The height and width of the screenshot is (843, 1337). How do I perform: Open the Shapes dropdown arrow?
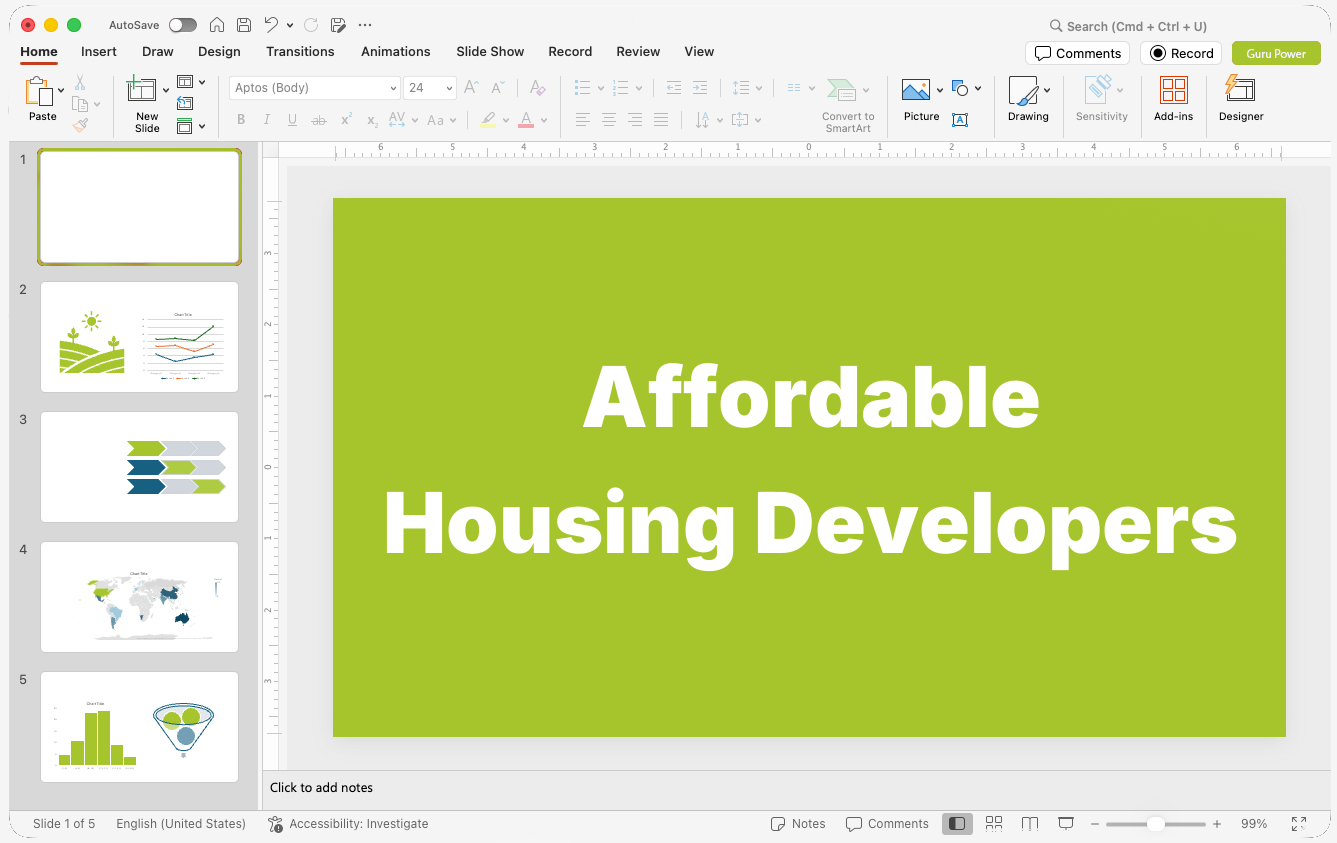click(x=978, y=88)
